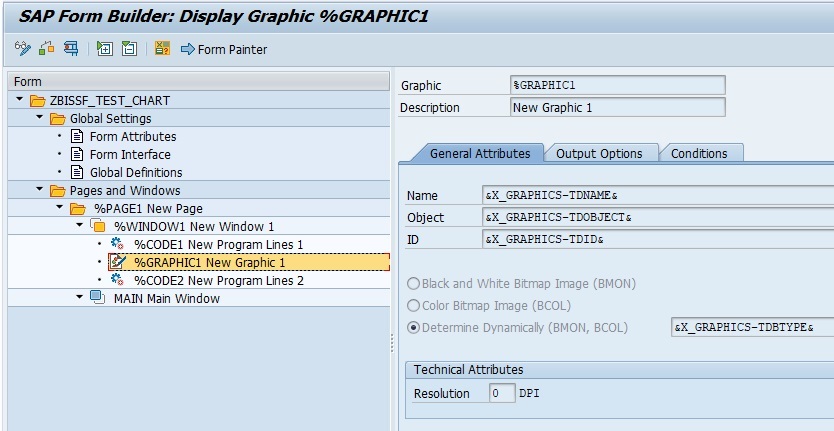Click the Description field New Graphic 1
834x431 pixels.
(618, 107)
